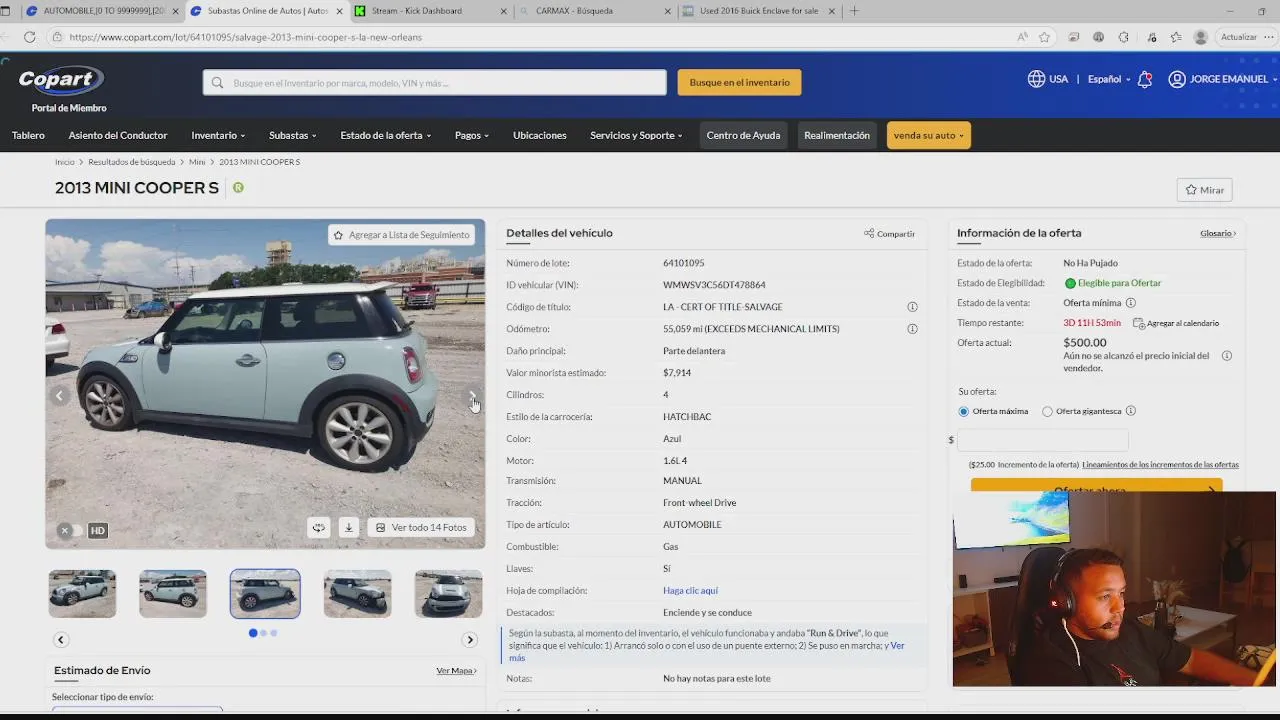The image size is (1280, 720).
Task: Expand the Estado de la oferta menu
Action: [385, 135]
